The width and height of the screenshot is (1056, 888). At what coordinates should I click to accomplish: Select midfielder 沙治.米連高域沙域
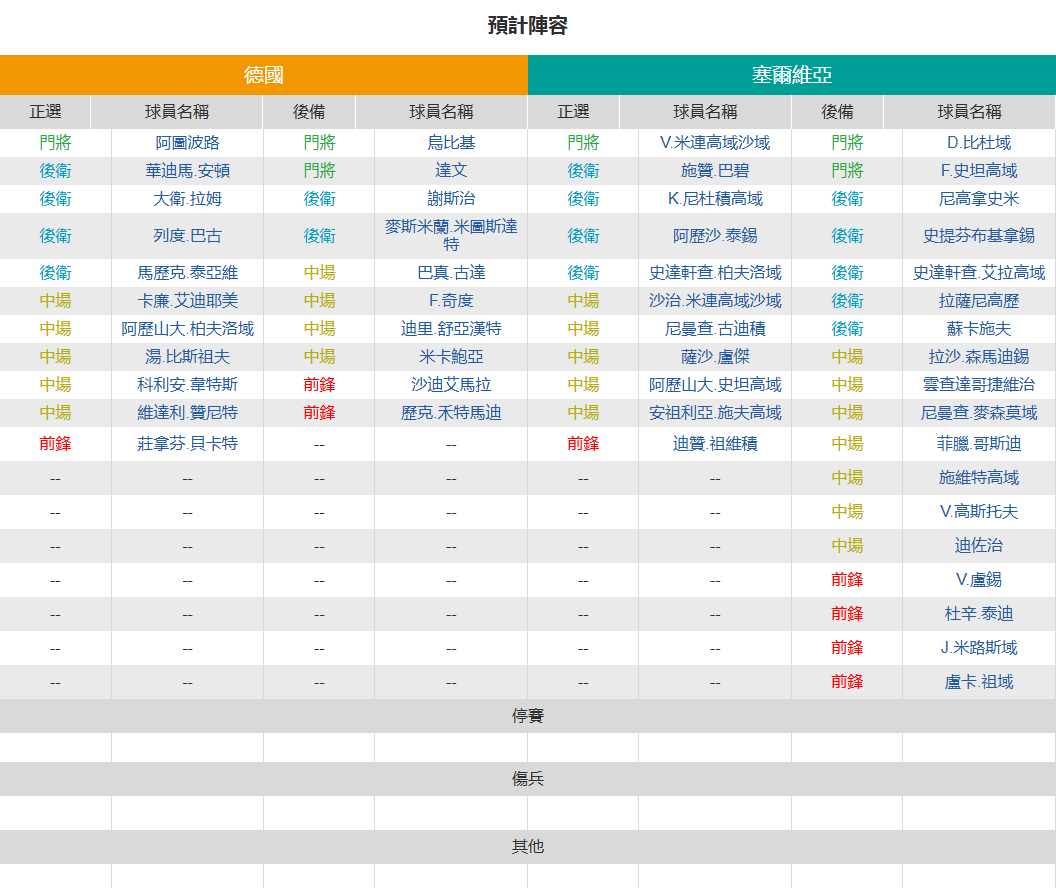pyautogui.click(x=715, y=301)
